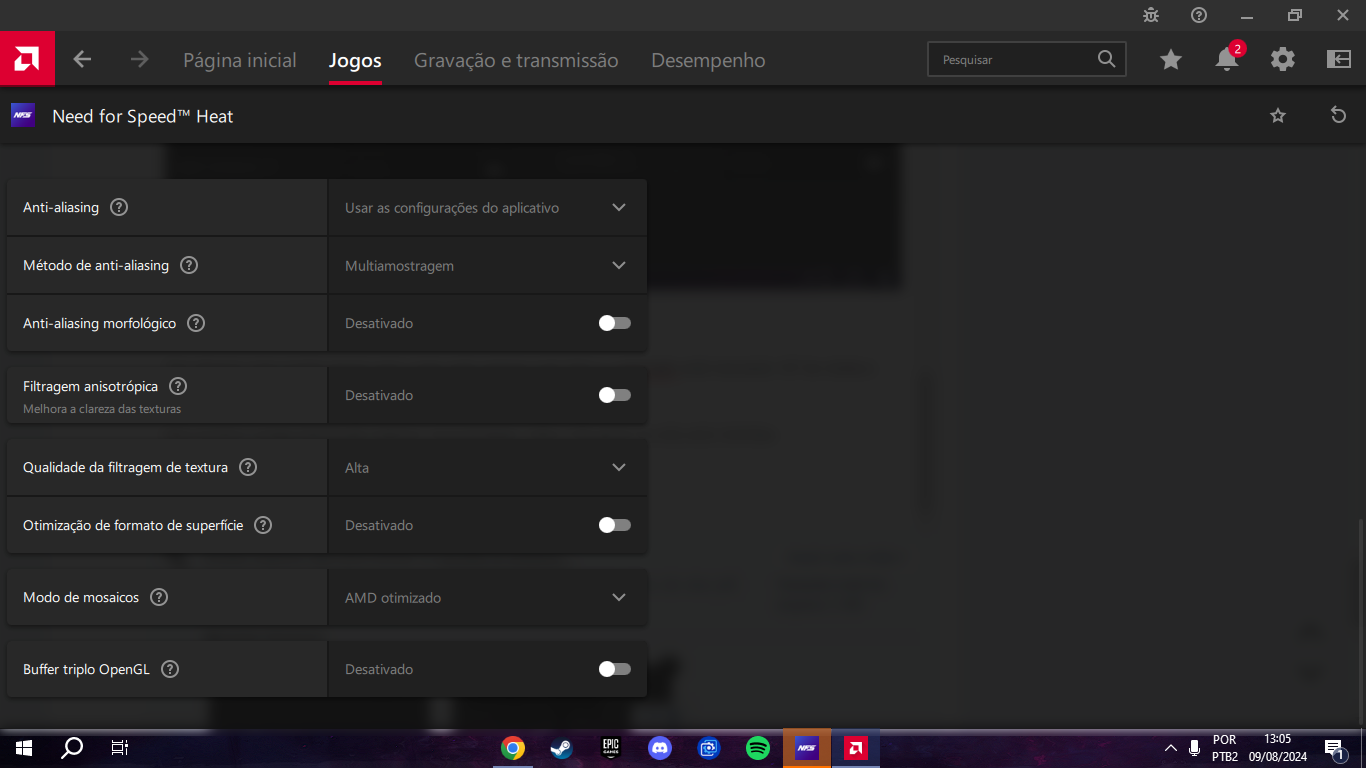Enable Buffer triplo OpenGL toggle

(614, 669)
